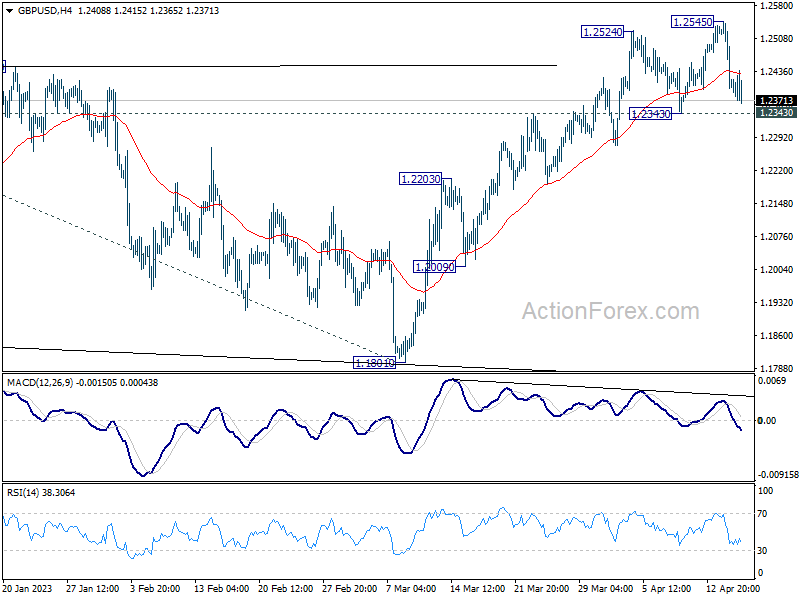800x600 pixels.
Task: Open the GBPUSD chart dropdown triangle
Action: point(9,10)
